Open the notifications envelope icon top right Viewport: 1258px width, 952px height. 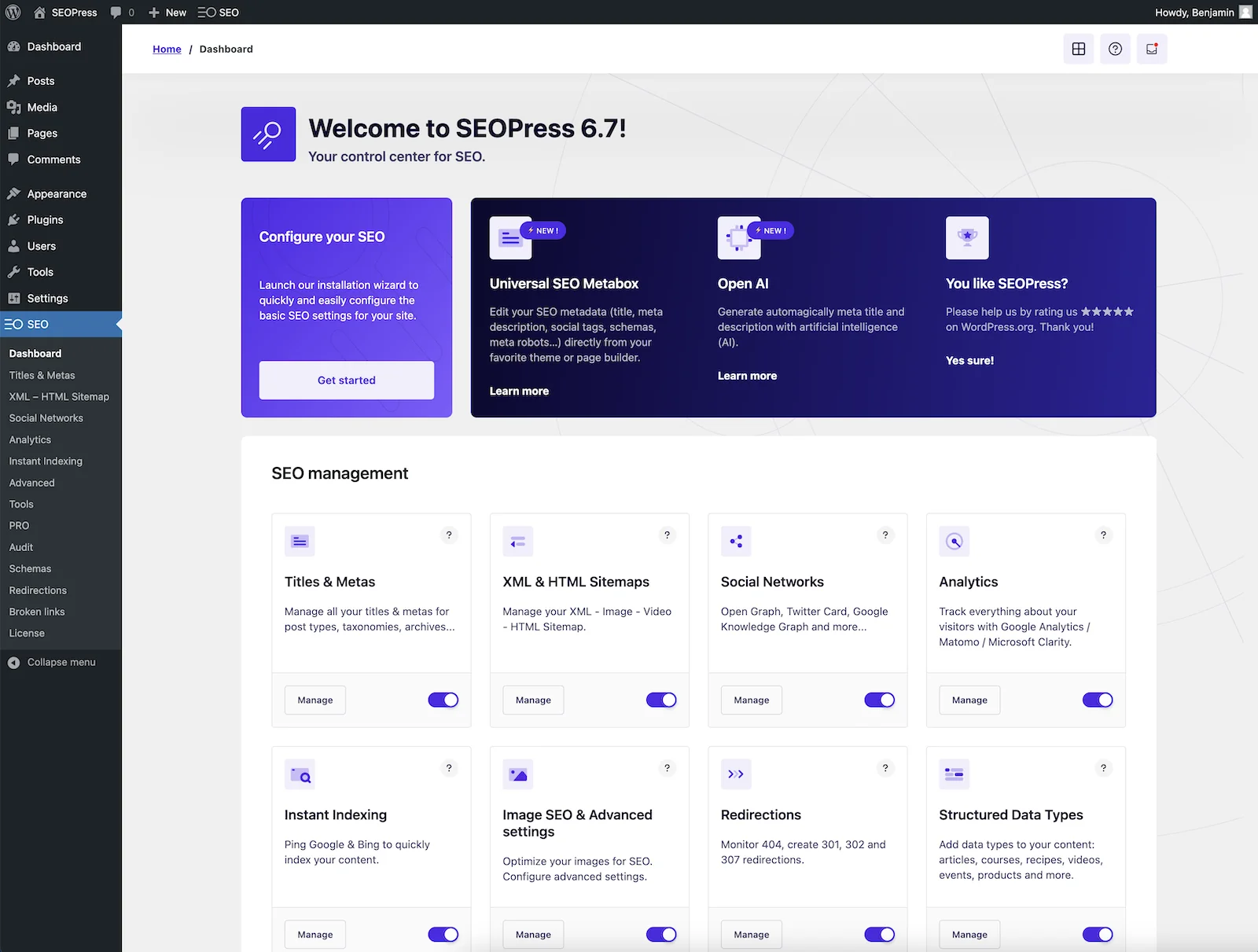1151,49
